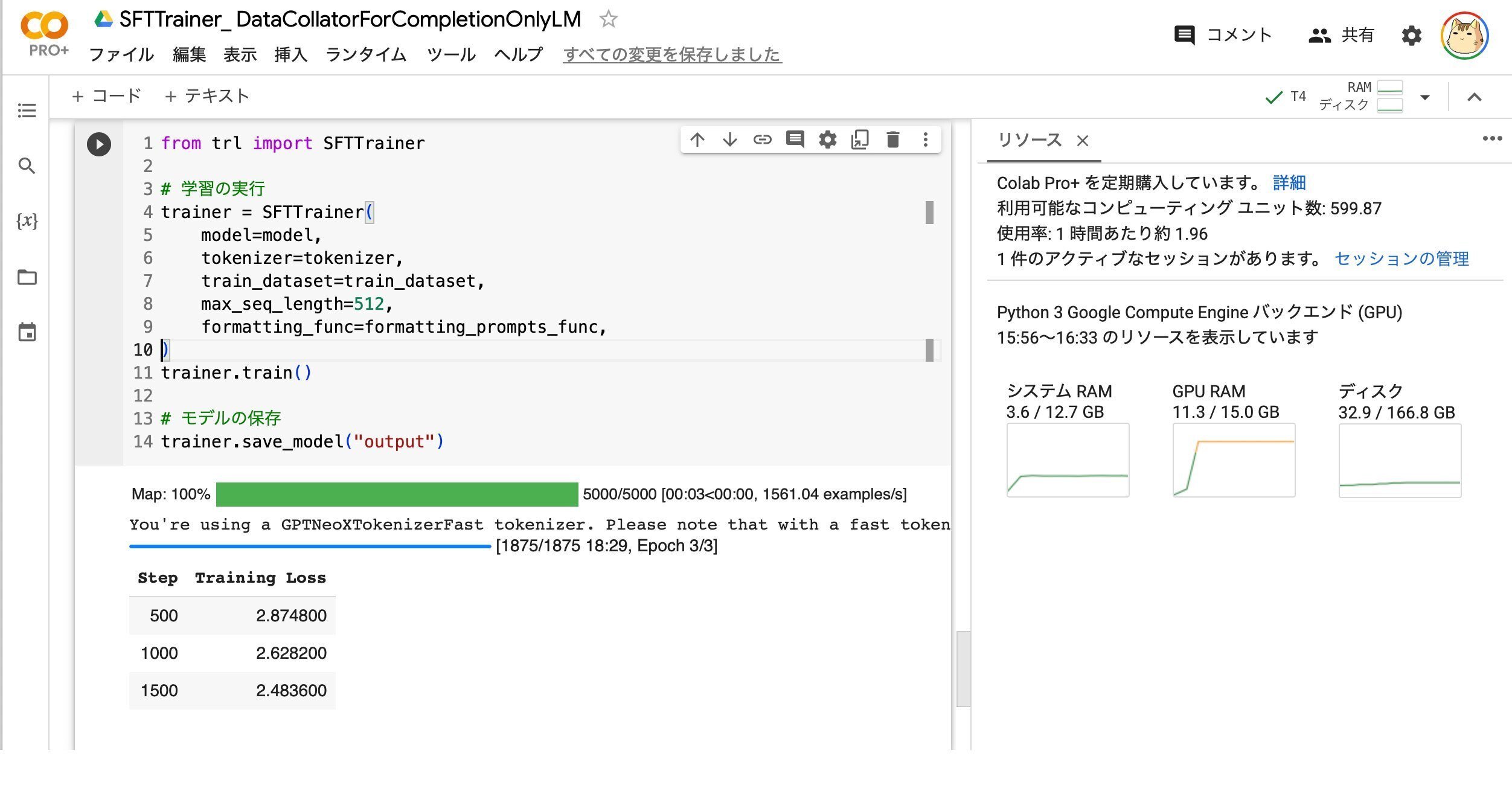Star the notebook
The image size is (1512, 785).
608,19
